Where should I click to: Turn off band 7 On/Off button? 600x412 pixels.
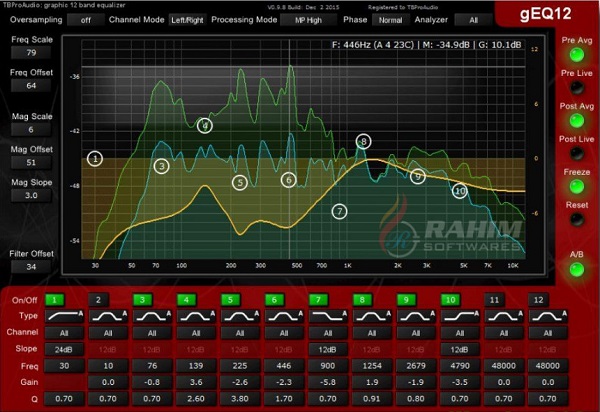coord(318,300)
